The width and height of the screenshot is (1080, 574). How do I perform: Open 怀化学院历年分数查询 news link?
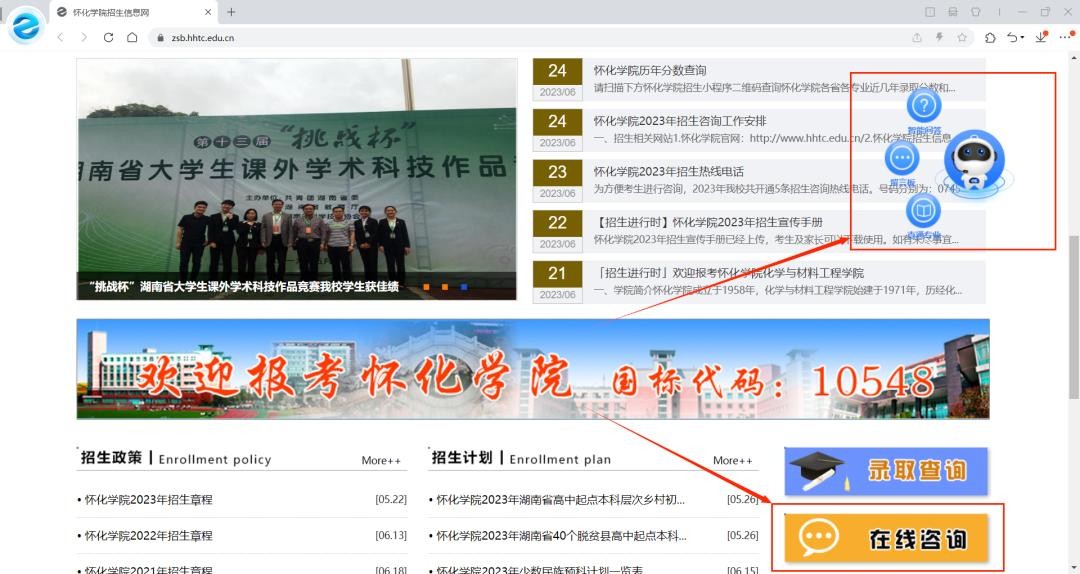click(650, 70)
